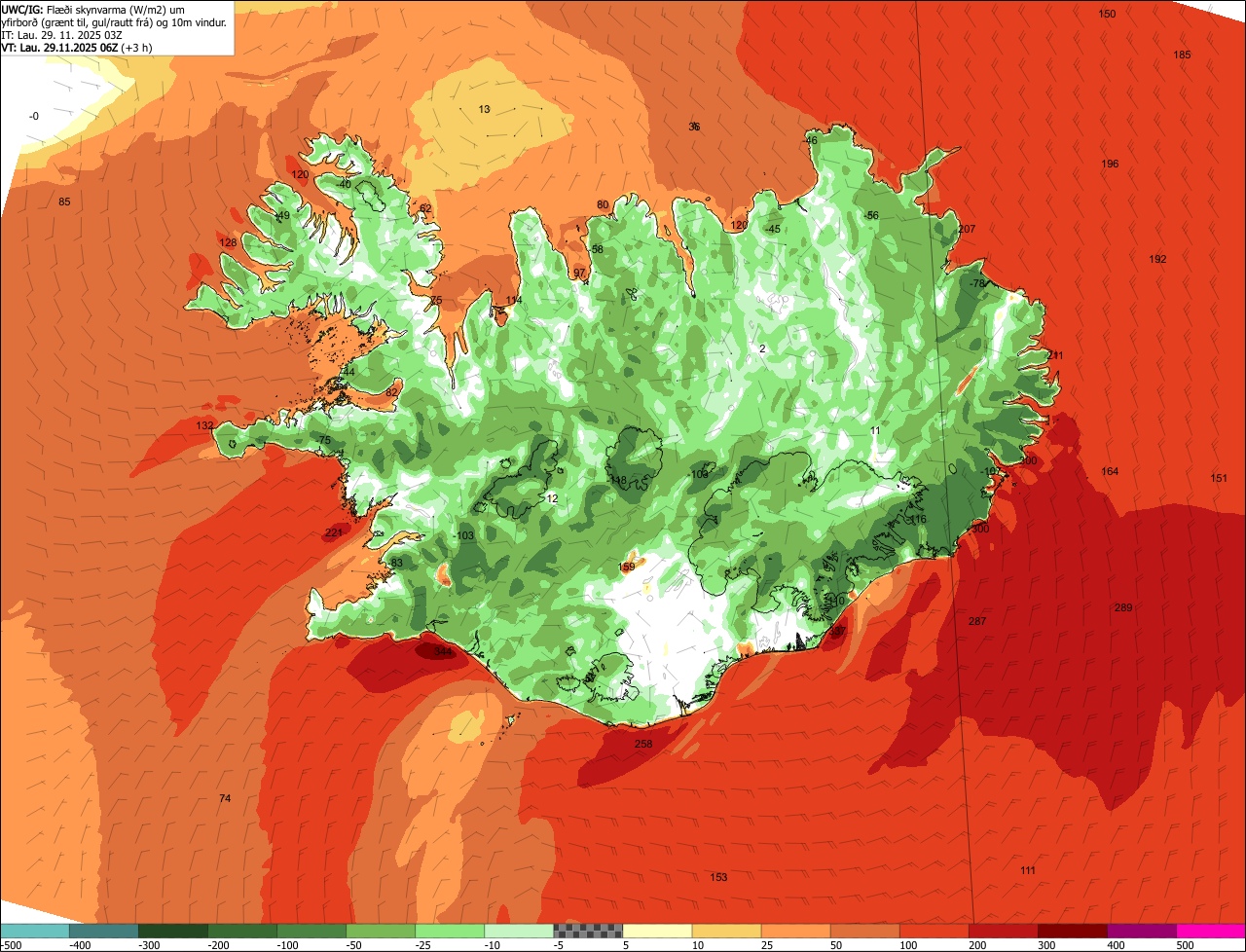Screen dimensions: 1246x952
Task: Click the pale yellow swatch between 5 and 10
Action: click(657, 931)
